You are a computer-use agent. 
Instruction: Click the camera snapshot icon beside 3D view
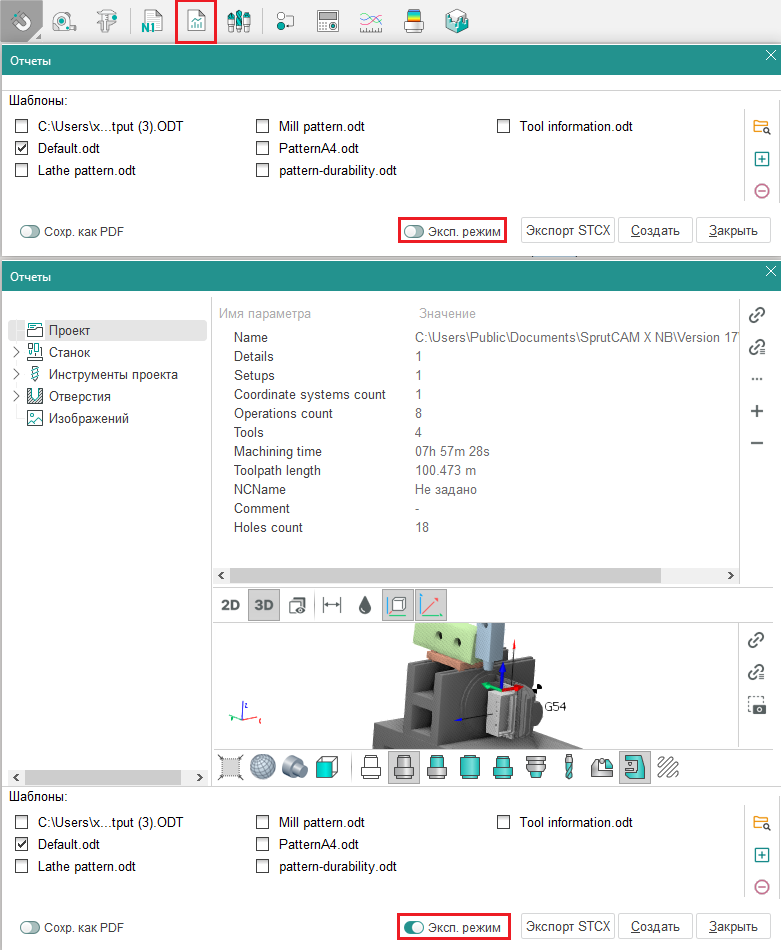pyautogui.click(x=757, y=705)
